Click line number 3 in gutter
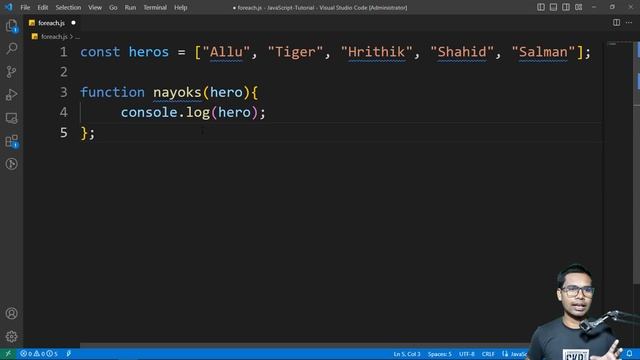 click(63, 92)
